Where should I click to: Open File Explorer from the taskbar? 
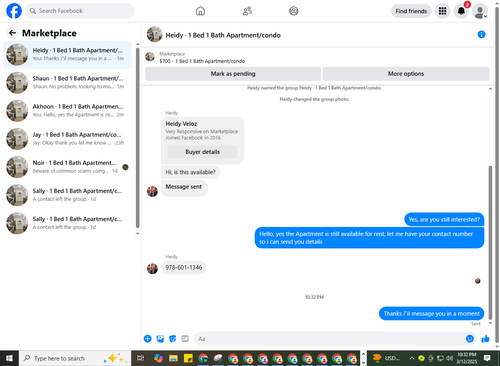[x=173, y=358]
